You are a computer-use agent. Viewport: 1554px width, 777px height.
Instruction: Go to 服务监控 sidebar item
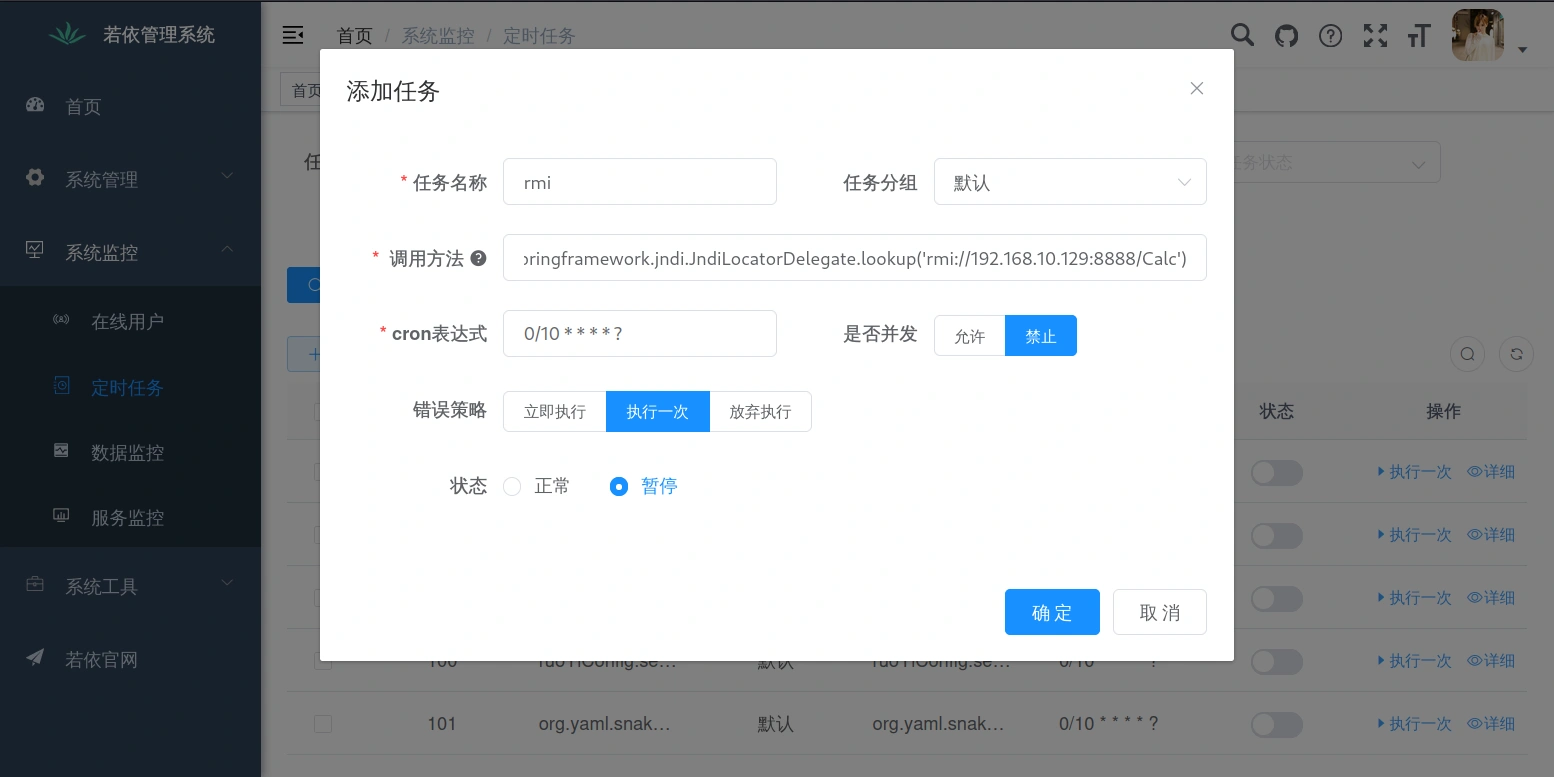point(127,518)
